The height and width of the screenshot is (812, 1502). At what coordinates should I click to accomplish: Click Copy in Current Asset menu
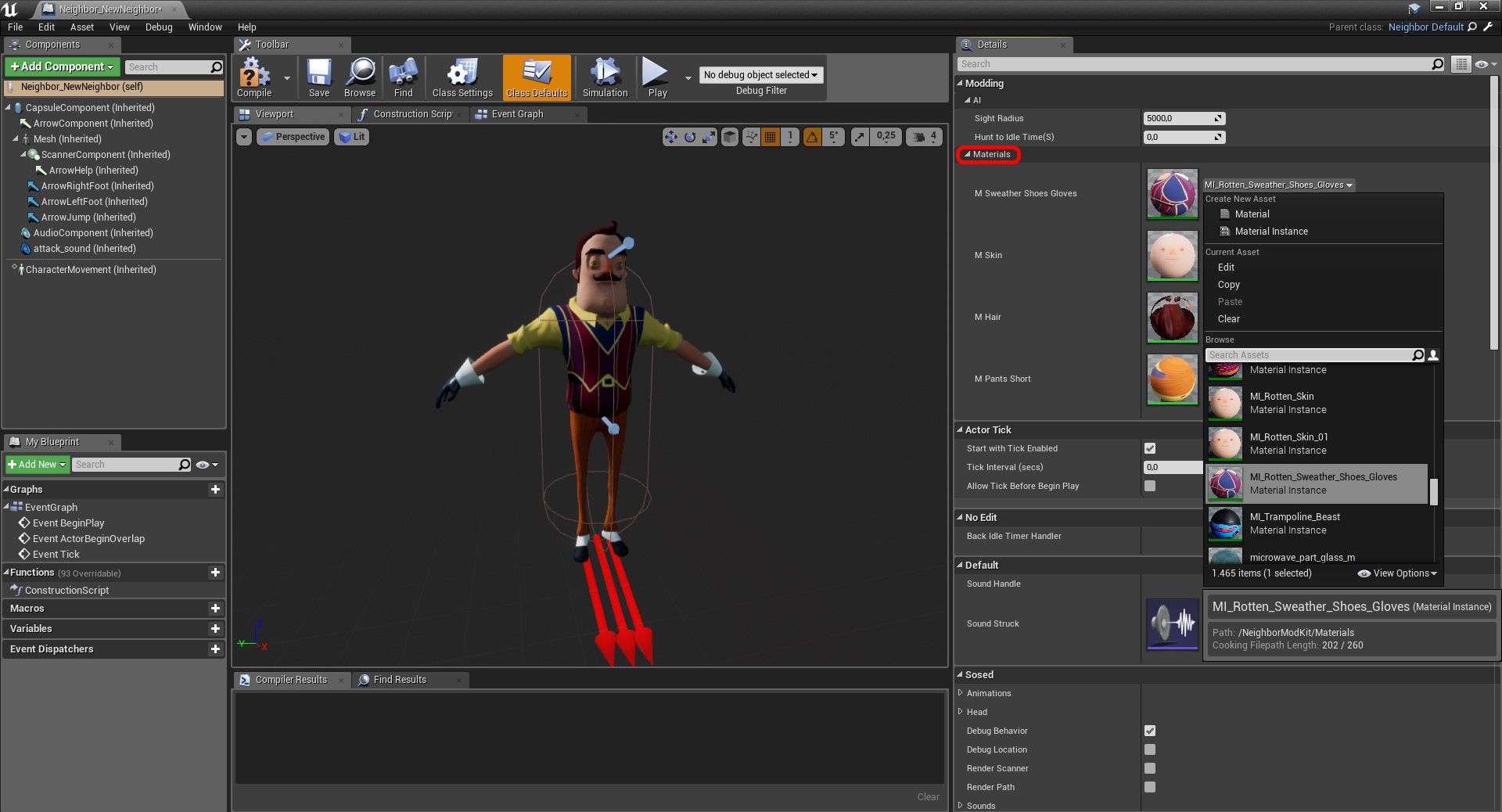coord(1322,285)
